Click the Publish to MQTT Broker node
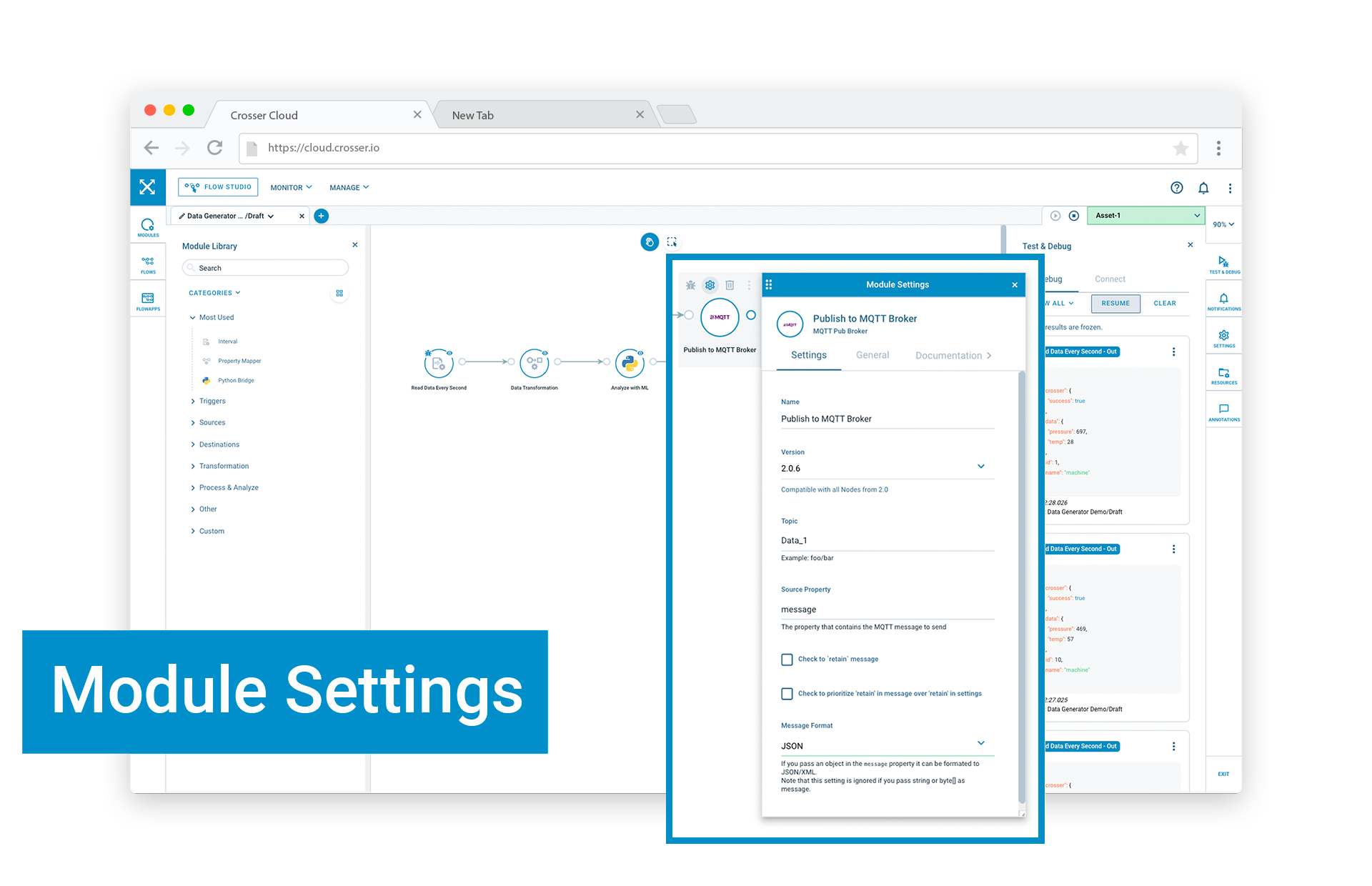This screenshot has height=886, width=1372. pyautogui.click(x=720, y=317)
